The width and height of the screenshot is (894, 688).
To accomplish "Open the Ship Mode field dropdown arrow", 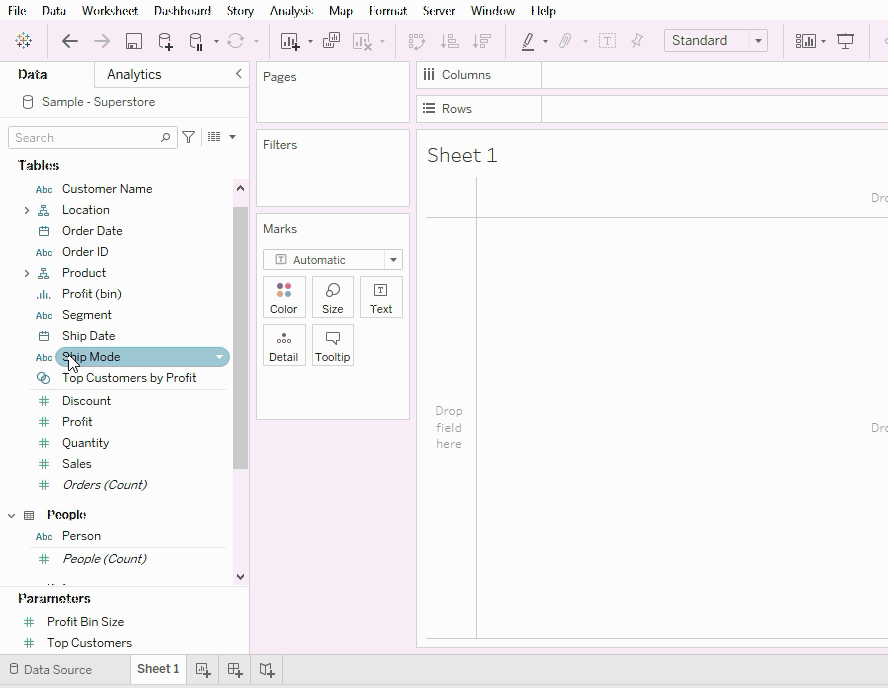I will (220, 357).
